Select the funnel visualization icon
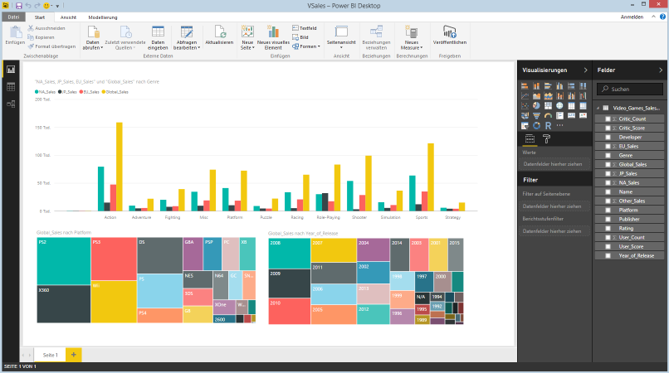The image size is (669, 373). (x=536, y=116)
